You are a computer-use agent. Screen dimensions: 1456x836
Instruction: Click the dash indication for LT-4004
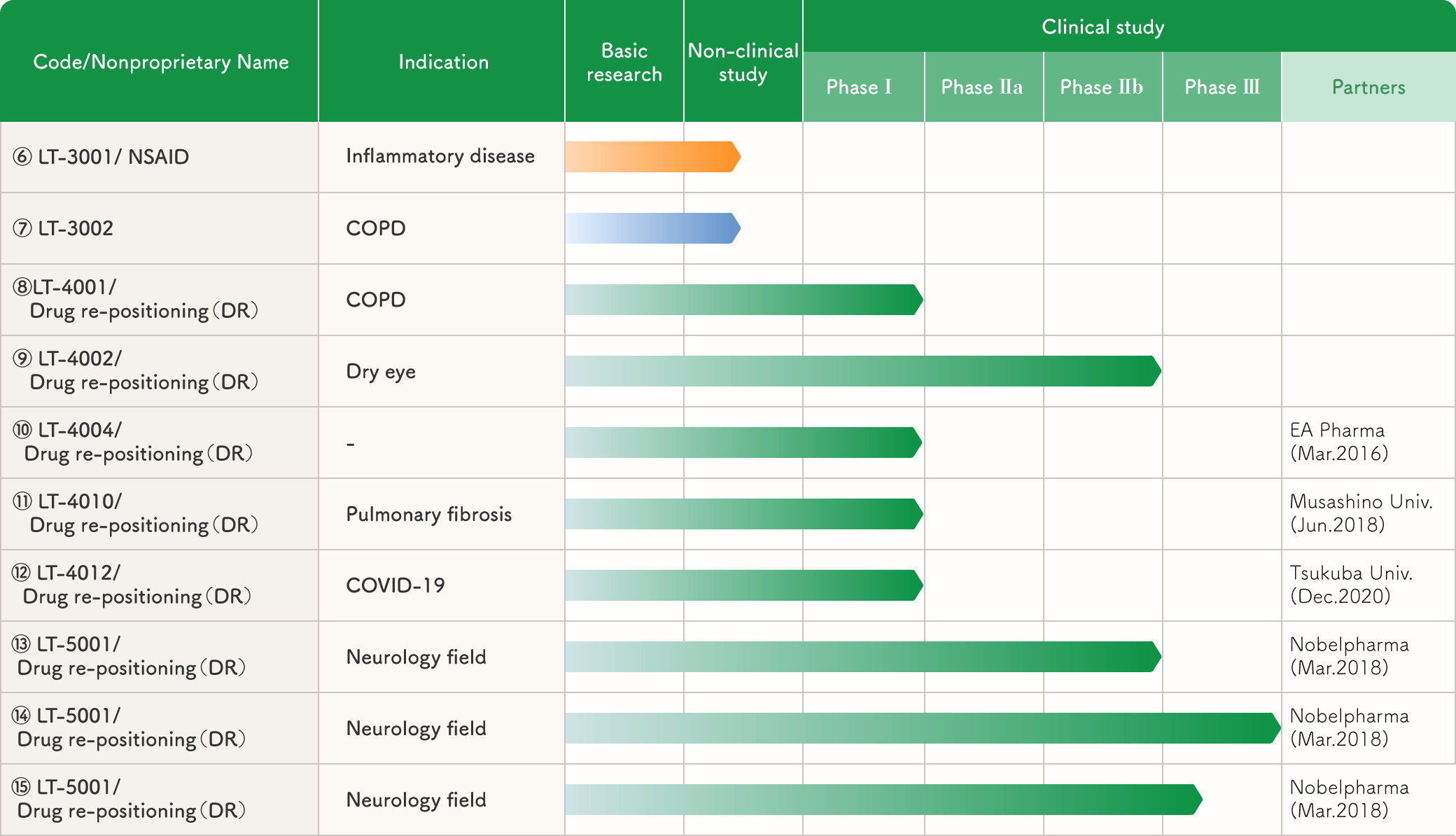point(351,444)
